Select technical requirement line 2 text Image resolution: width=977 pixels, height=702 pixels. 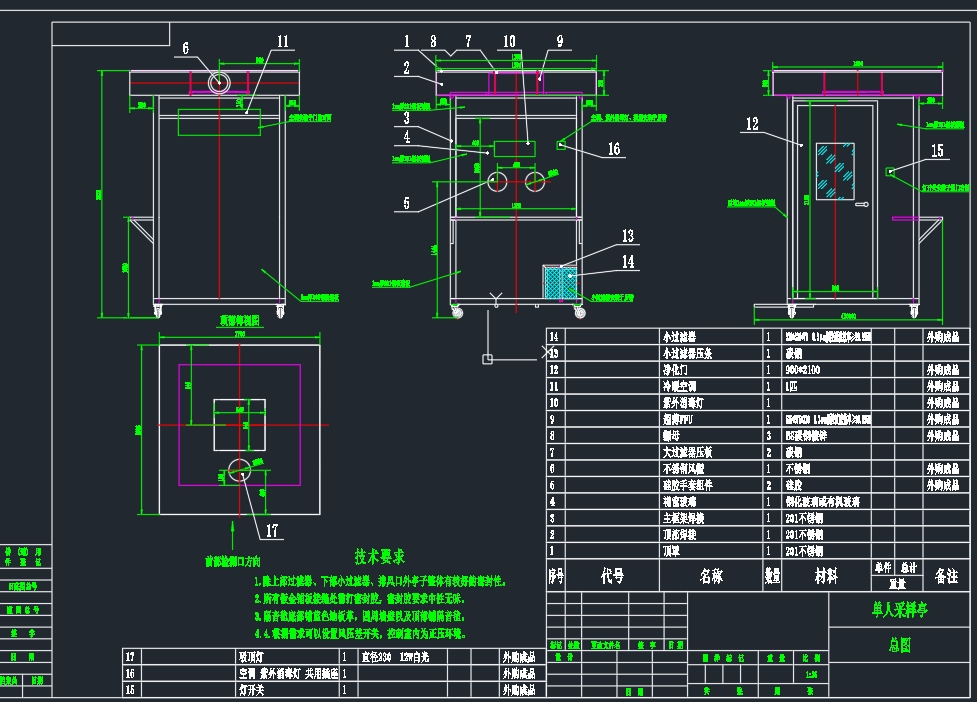[360, 599]
